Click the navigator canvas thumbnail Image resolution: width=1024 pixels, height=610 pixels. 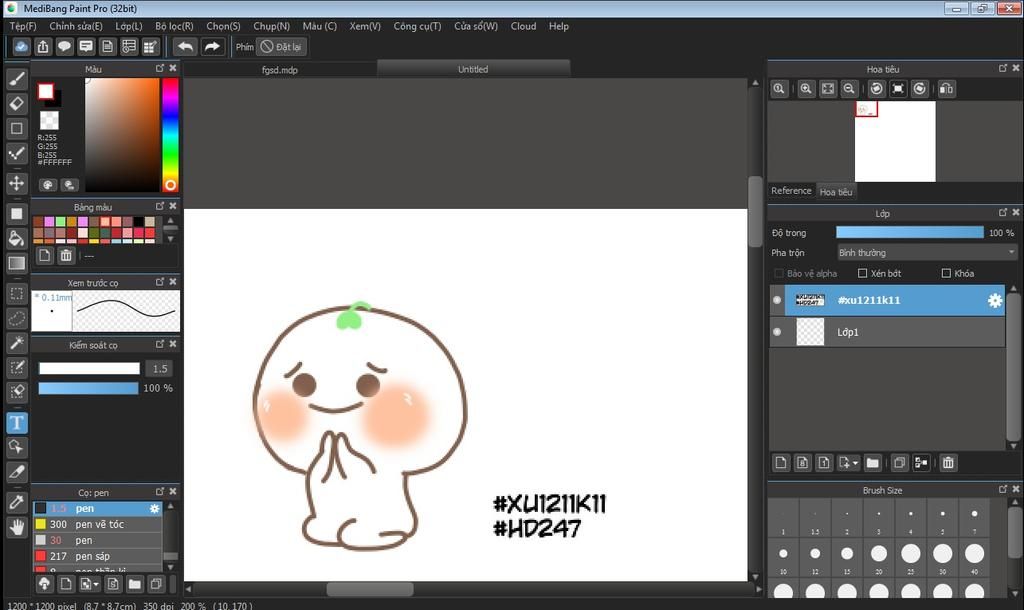point(895,141)
